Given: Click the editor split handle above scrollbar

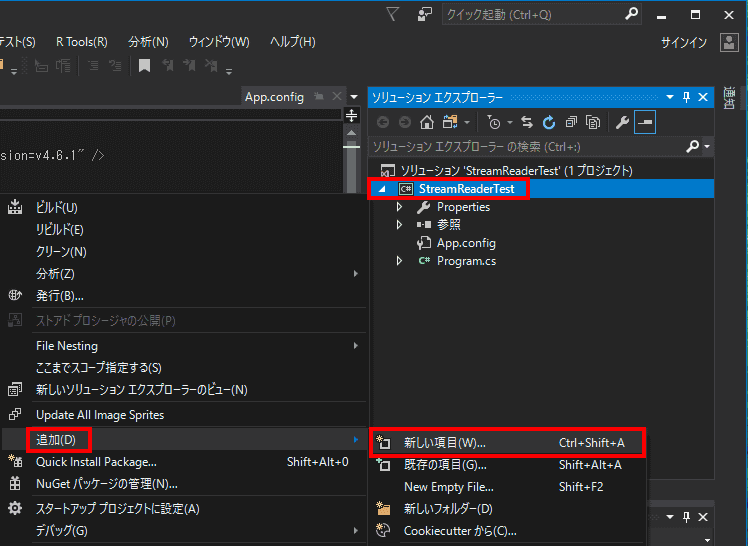Looking at the screenshot, I should 352,115.
